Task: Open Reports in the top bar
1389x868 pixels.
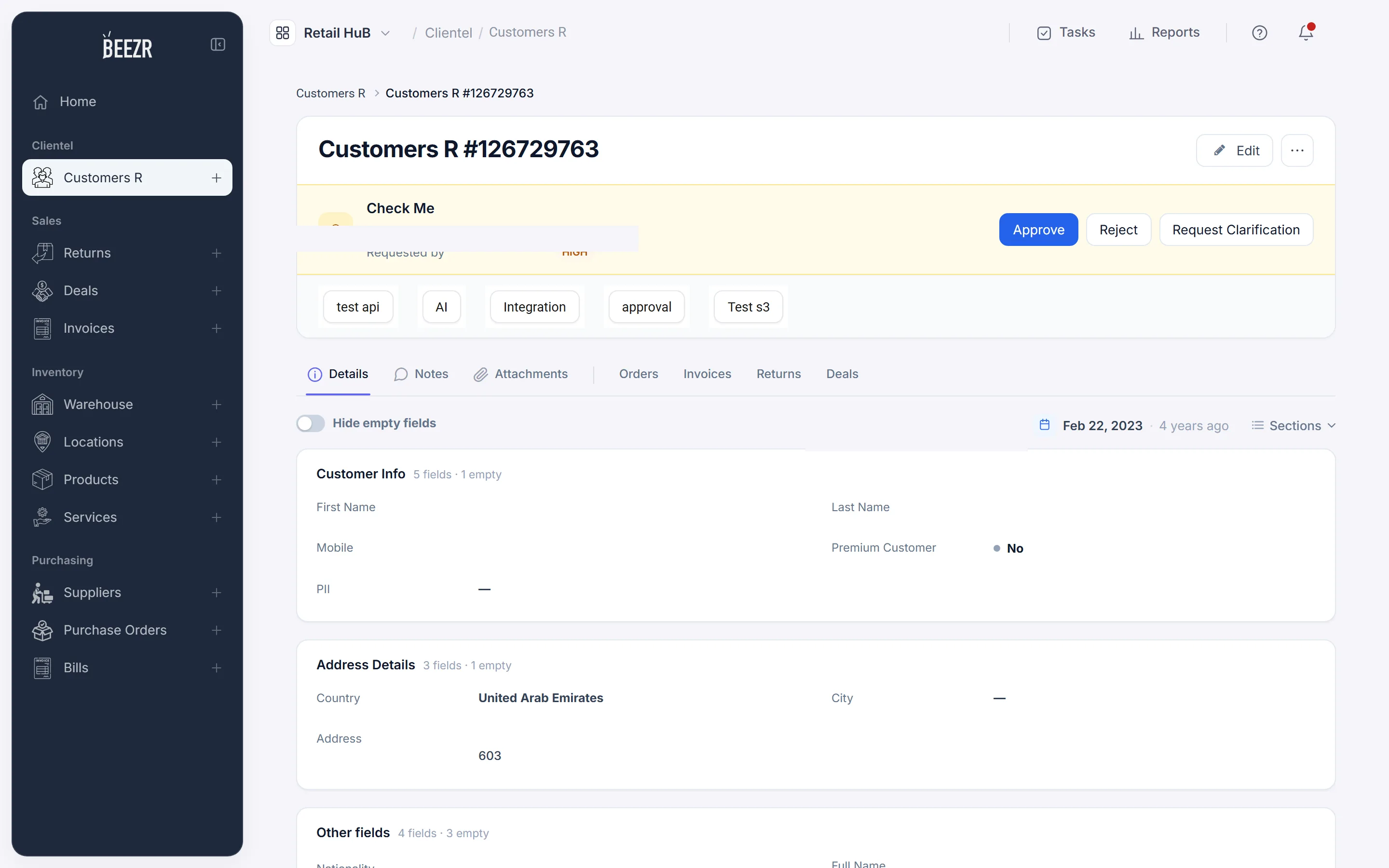Action: point(1164,33)
